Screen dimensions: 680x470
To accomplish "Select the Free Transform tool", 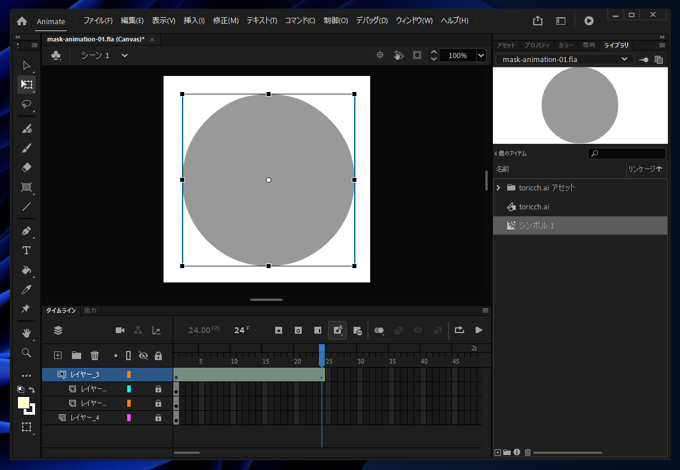I will pos(27,85).
